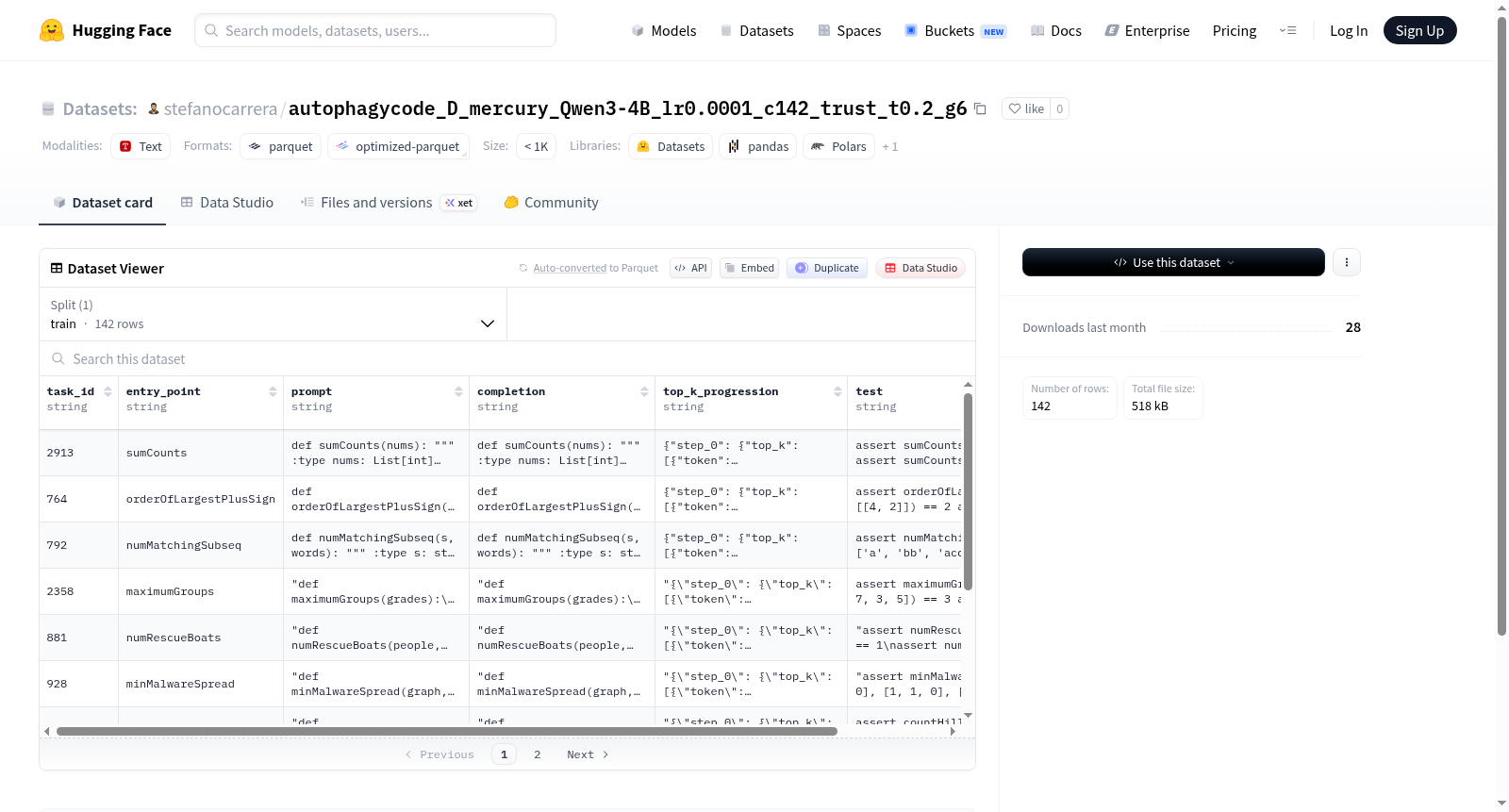This screenshot has width=1509, height=812.
Task: Click the Embed button
Action: tap(749, 268)
